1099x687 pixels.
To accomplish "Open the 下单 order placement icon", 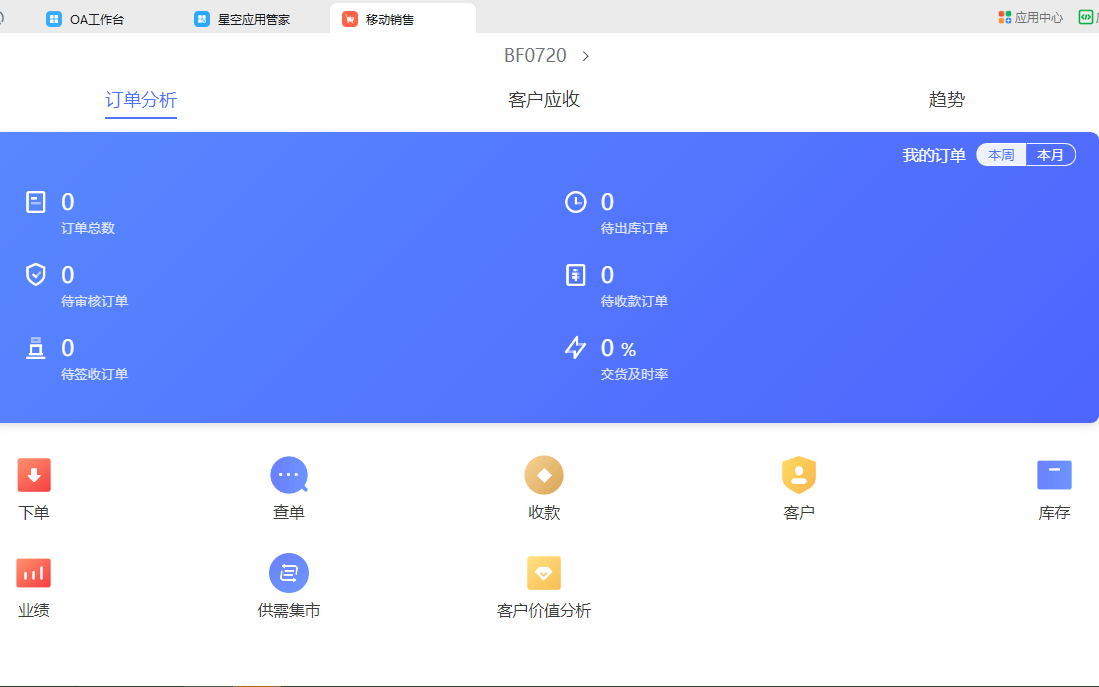I will pos(34,475).
